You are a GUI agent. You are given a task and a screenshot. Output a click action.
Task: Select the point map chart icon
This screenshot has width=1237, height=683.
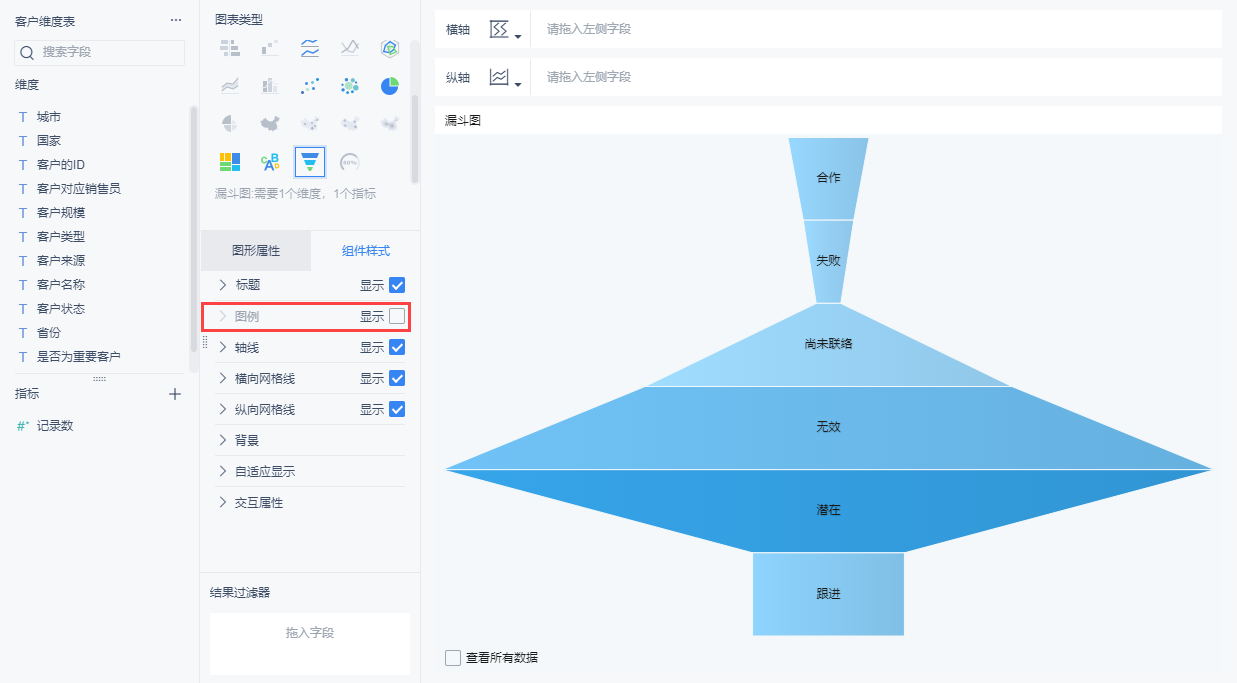click(x=310, y=123)
